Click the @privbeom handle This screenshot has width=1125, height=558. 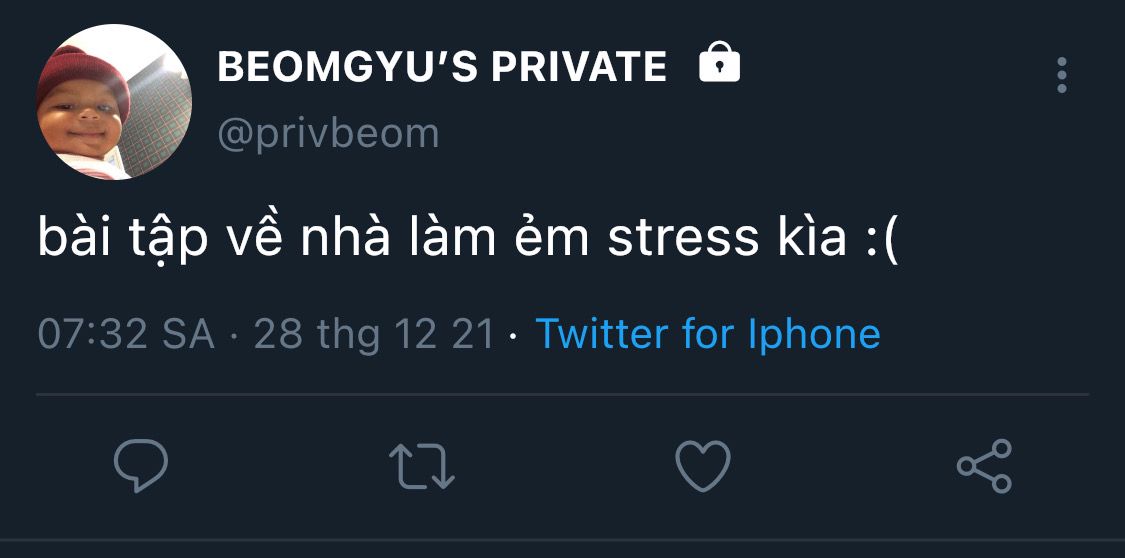coord(328,134)
